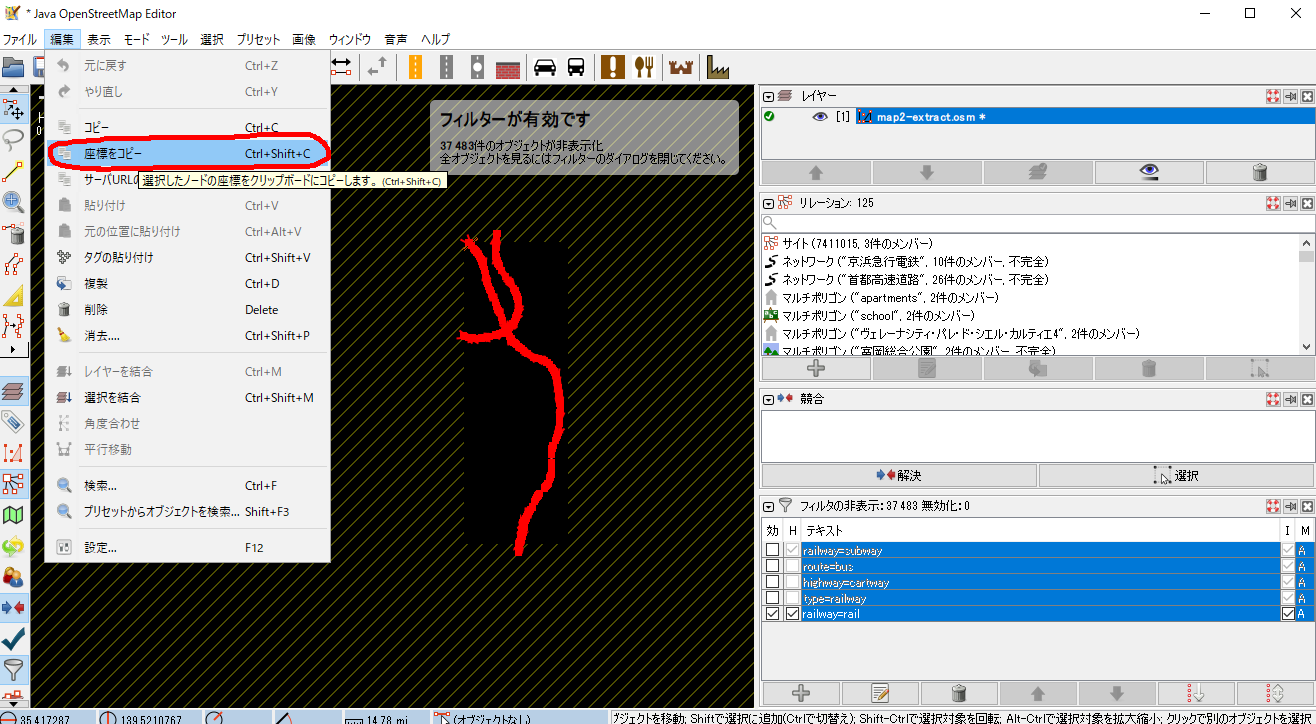1316x724 pixels.
Task: Uncheck the enabled box for railway=rail filter
Action: 772,614
